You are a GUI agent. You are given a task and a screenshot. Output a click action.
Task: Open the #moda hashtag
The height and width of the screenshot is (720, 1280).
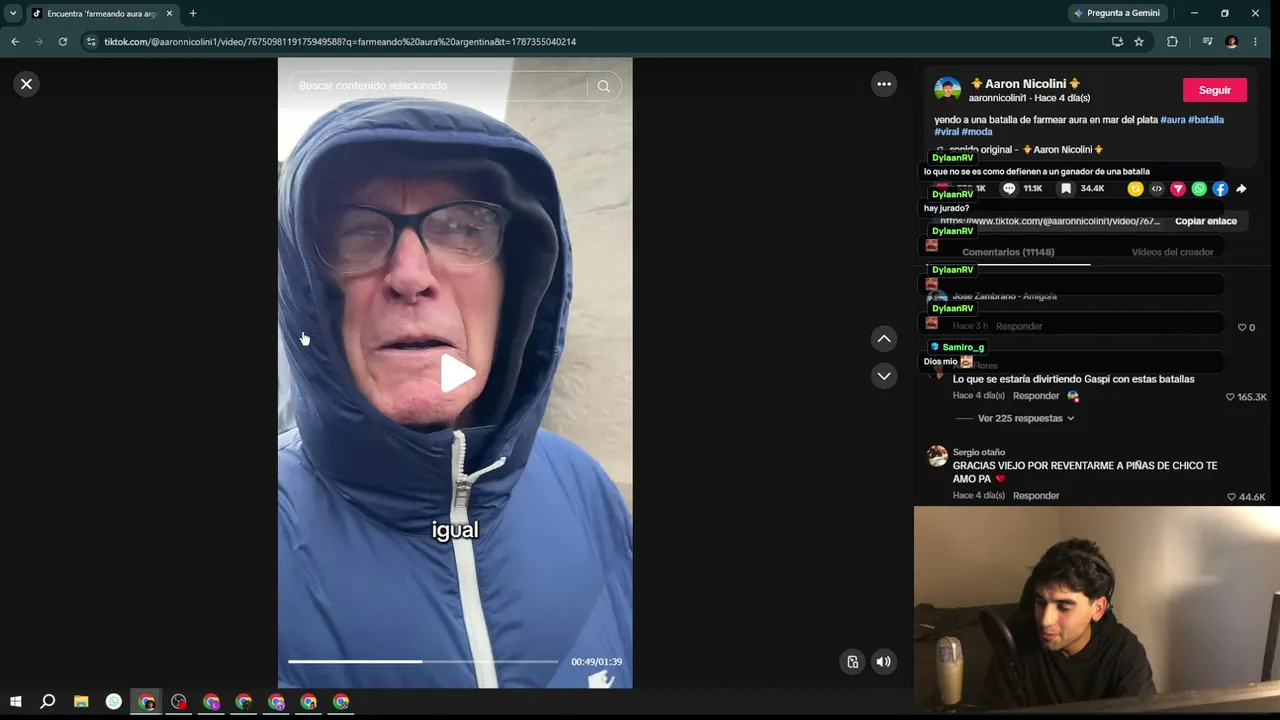977,132
